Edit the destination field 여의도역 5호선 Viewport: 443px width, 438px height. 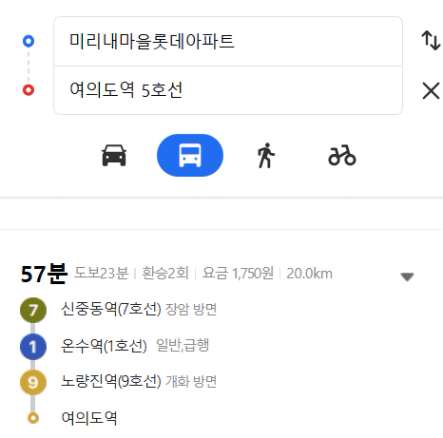pos(228,90)
